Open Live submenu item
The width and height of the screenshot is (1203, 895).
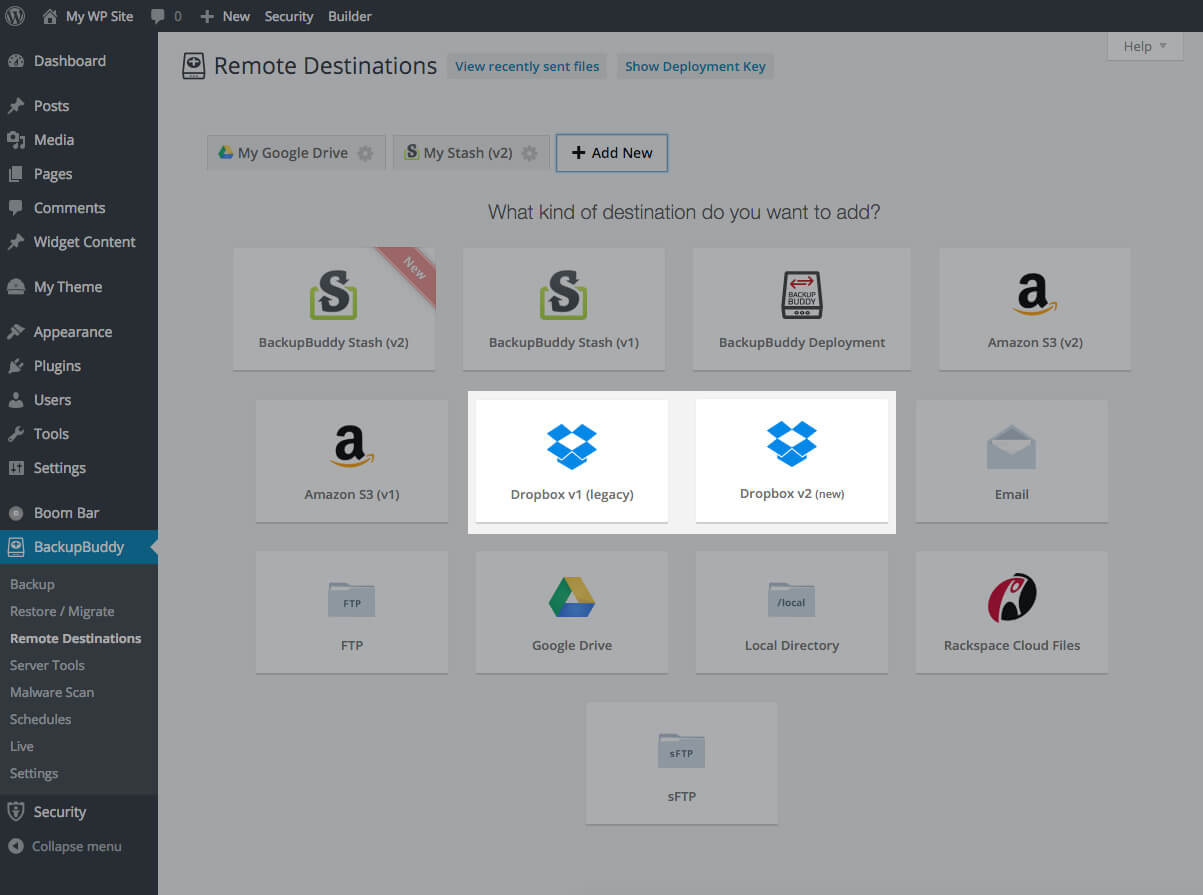tap(21, 746)
